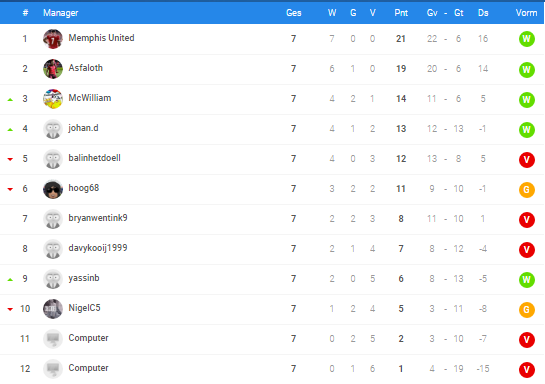Click Asfaloth's profile picture
Image resolution: width=545 pixels, height=384 pixels.
(x=53, y=69)
